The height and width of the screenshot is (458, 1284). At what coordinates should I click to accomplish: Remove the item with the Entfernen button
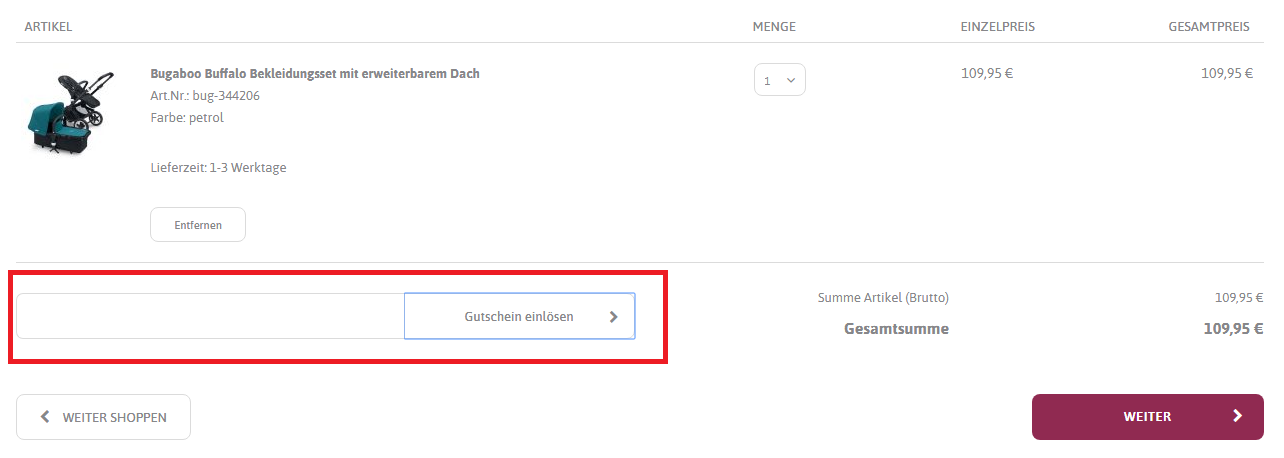click(197, 225)
